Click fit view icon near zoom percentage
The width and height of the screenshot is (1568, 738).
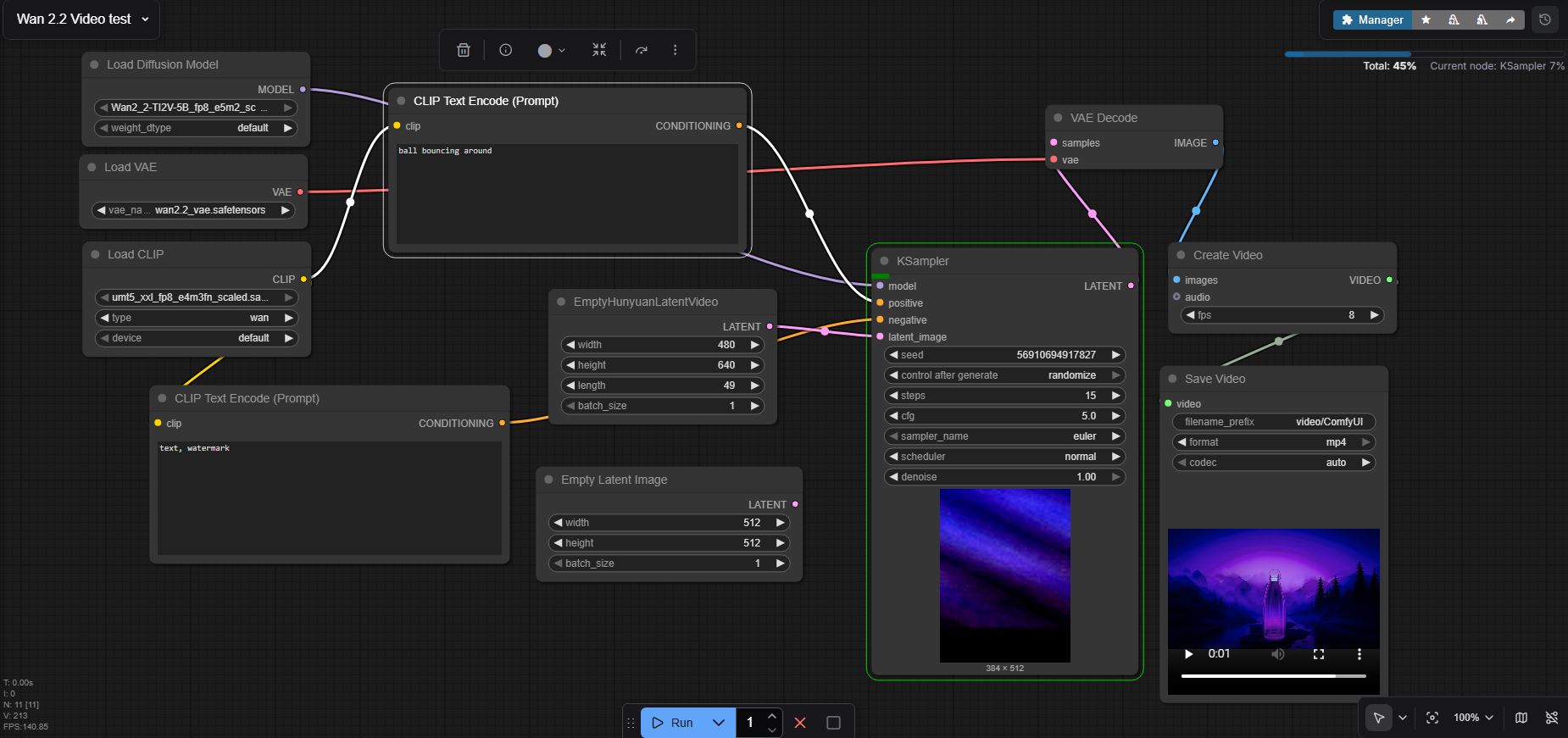pos(1432,718)
